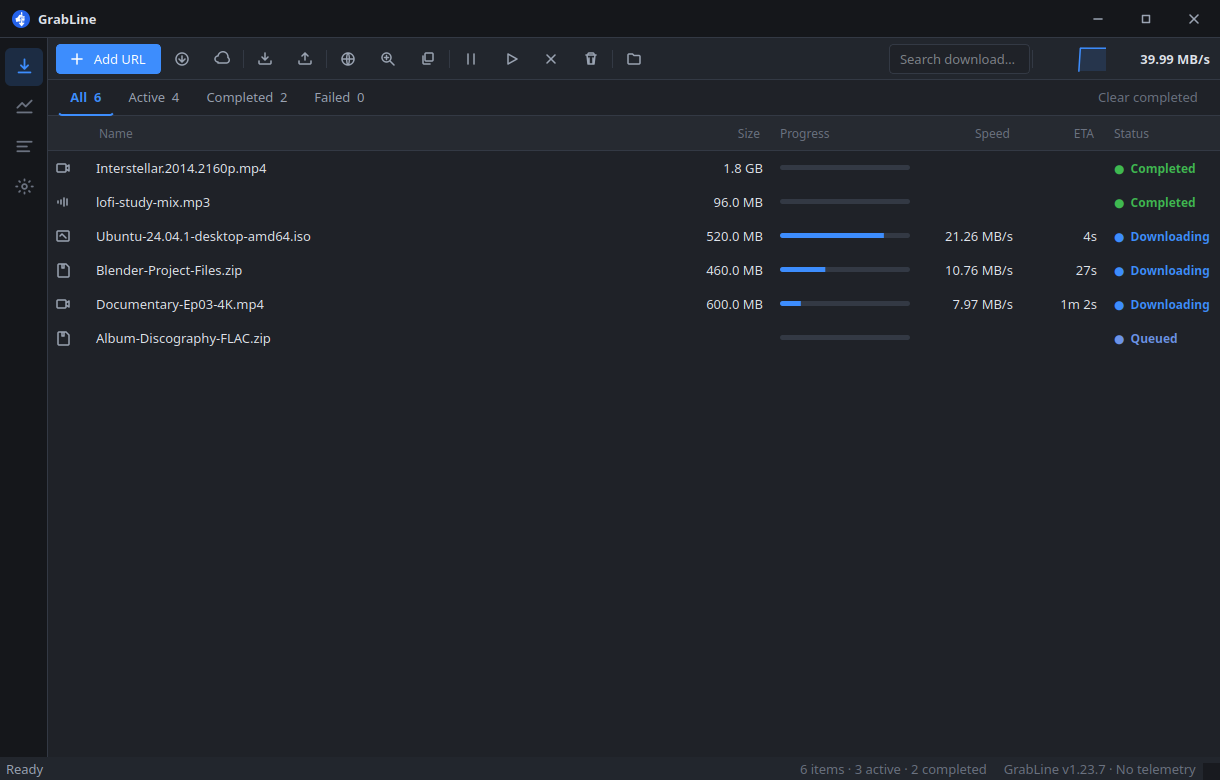Select Blender-Project-Files.zip file name
This screenshot has height=780, width=1220.
[x=169, y=271]
